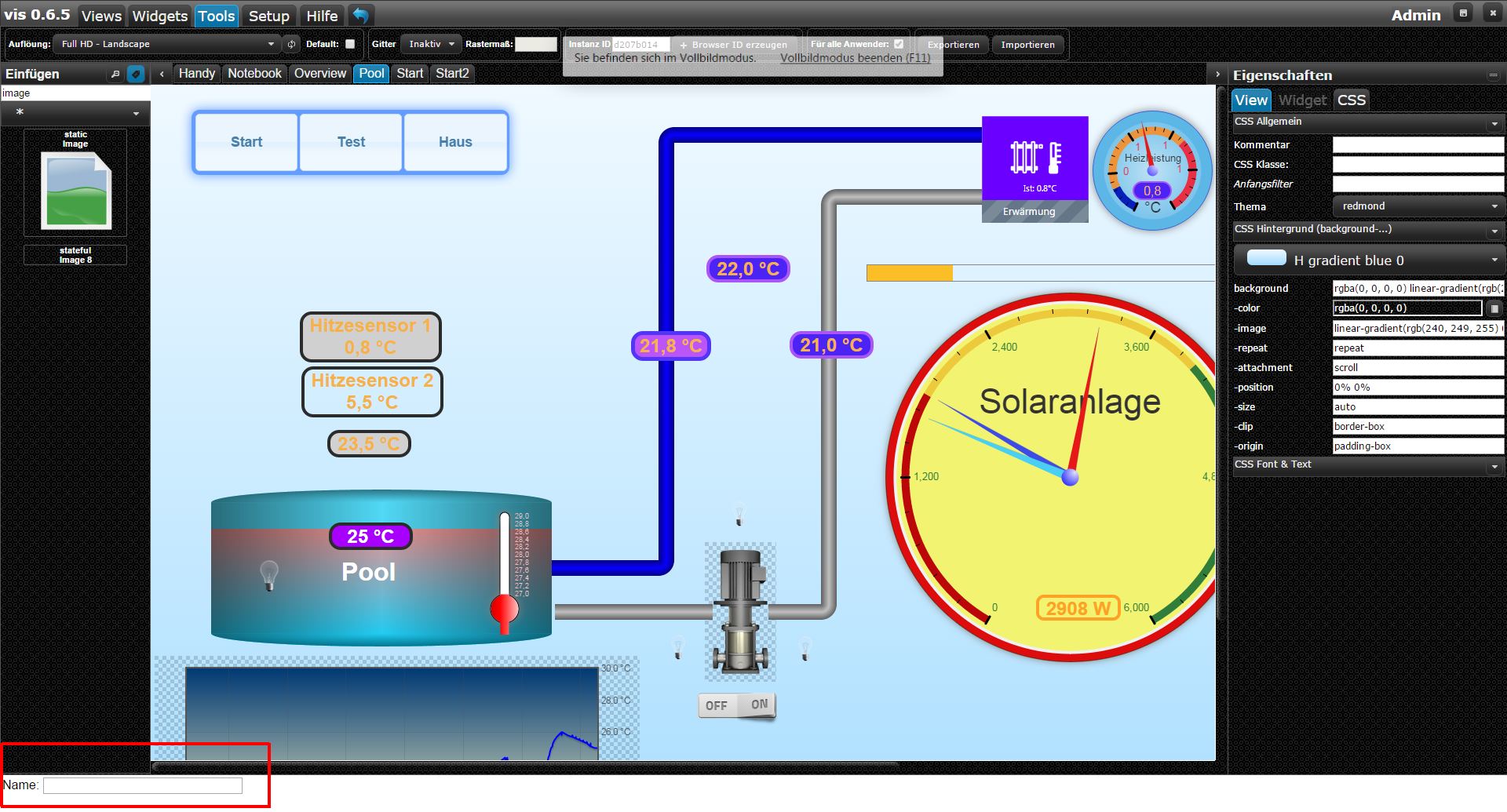The width and height of the screenshot is (1507, 812).
Task: Click the undo arrow icon
Action: (x=360, y=15)
